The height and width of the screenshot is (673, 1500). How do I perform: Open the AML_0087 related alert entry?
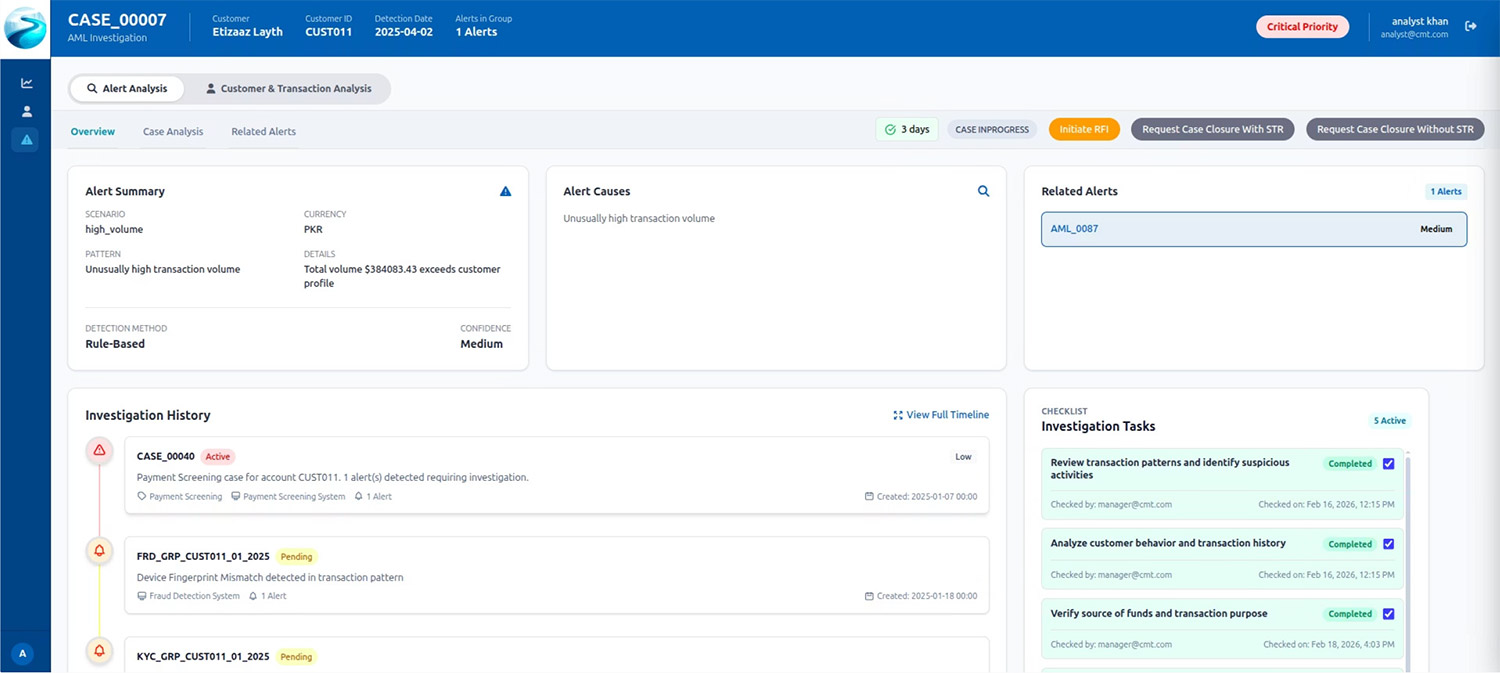click(x=1253, y=229)
